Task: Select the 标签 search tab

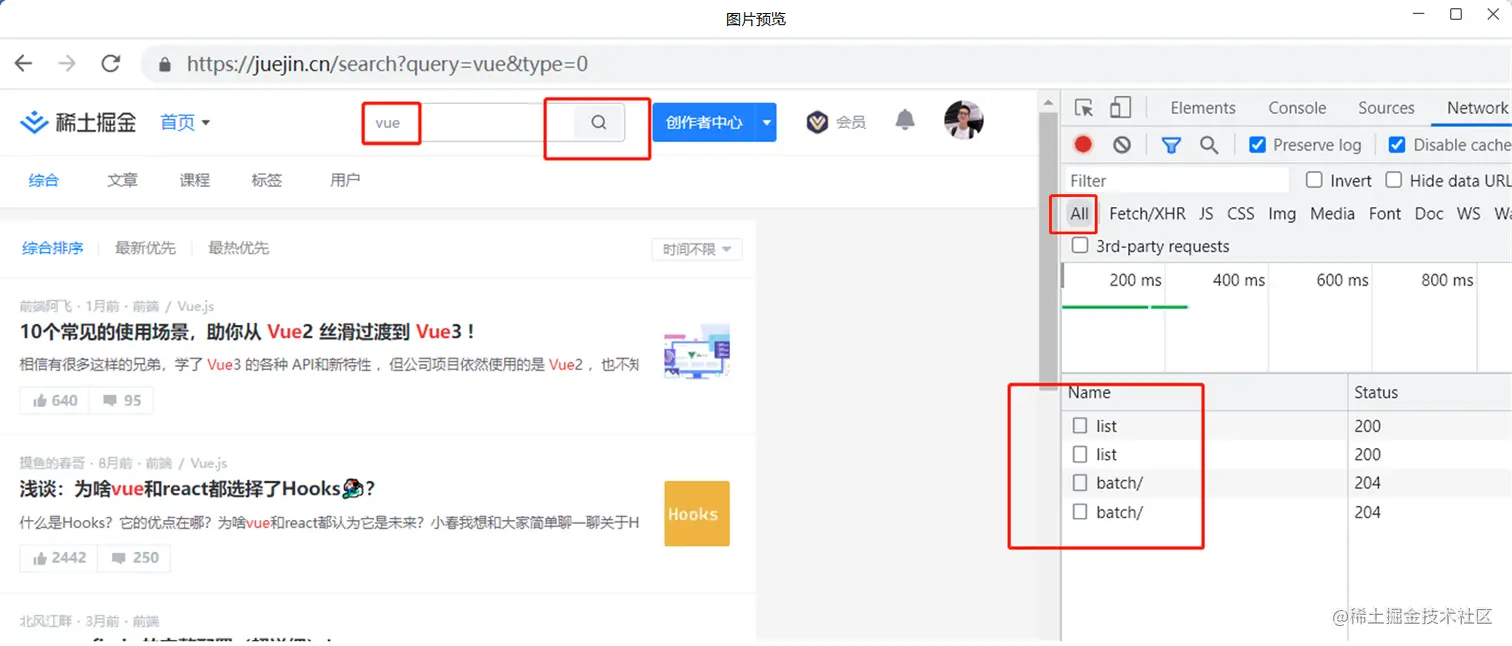Action: click(267, 180)
